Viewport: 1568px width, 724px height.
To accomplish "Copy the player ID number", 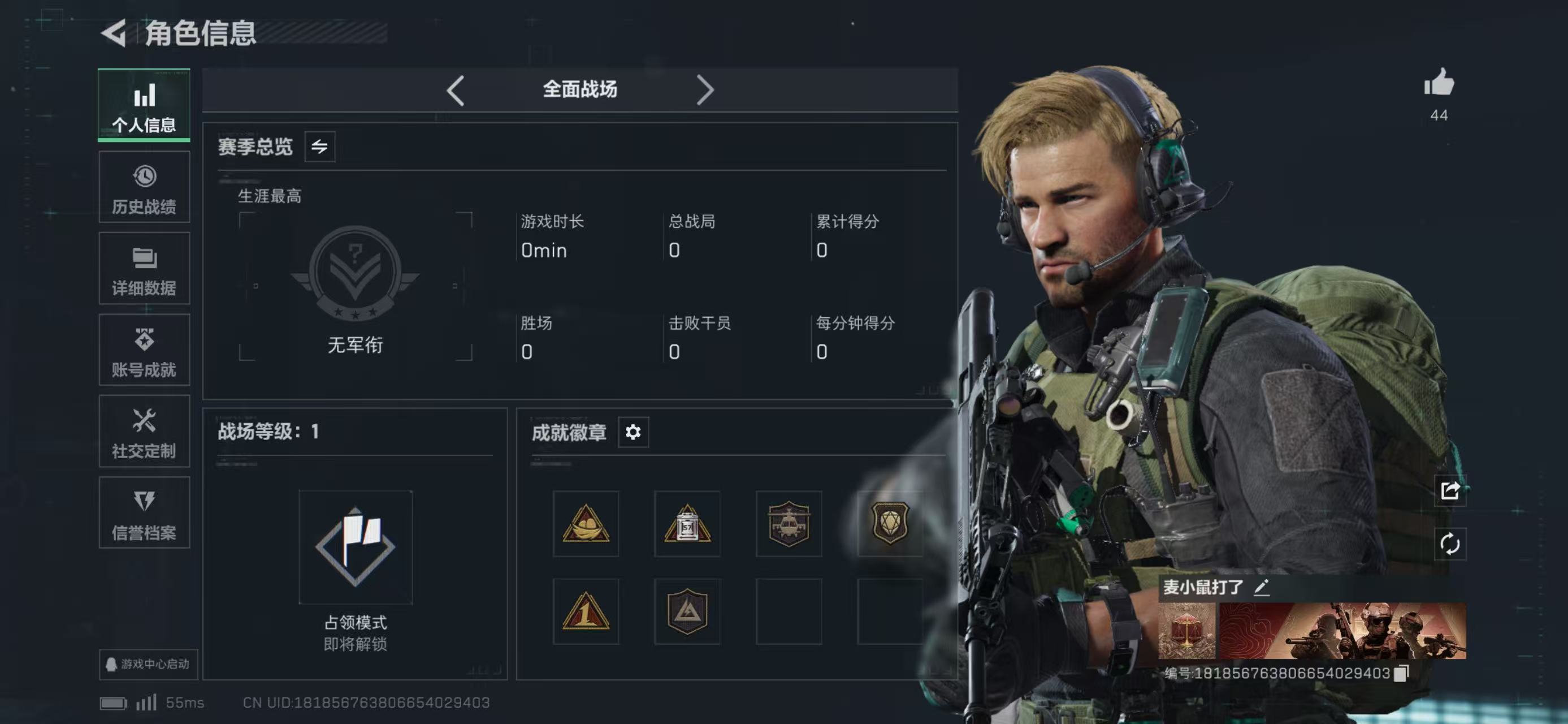I will pos(1402,674).
